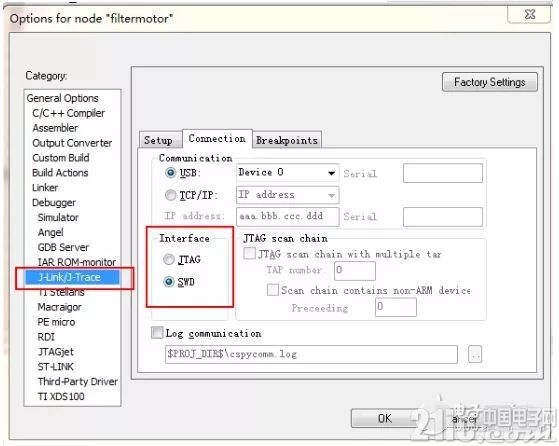Tick JTAG scan chain with multiple targets
This screenshot has height=446, width=559.
[x=249, y=253]
